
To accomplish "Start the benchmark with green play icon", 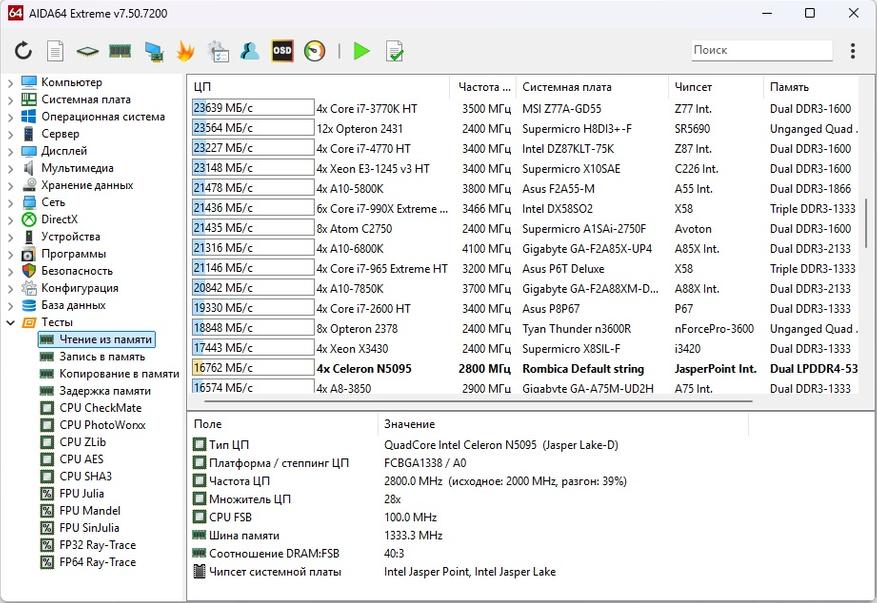I will (362, 51).
